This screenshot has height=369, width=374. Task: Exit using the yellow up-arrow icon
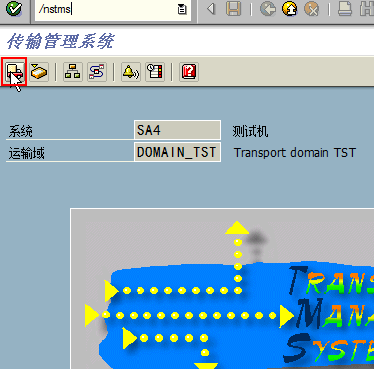click(290, 9)
